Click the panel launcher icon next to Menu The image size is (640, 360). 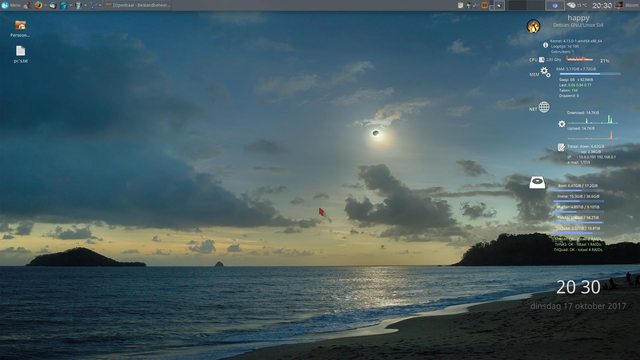tap(26, 5)
